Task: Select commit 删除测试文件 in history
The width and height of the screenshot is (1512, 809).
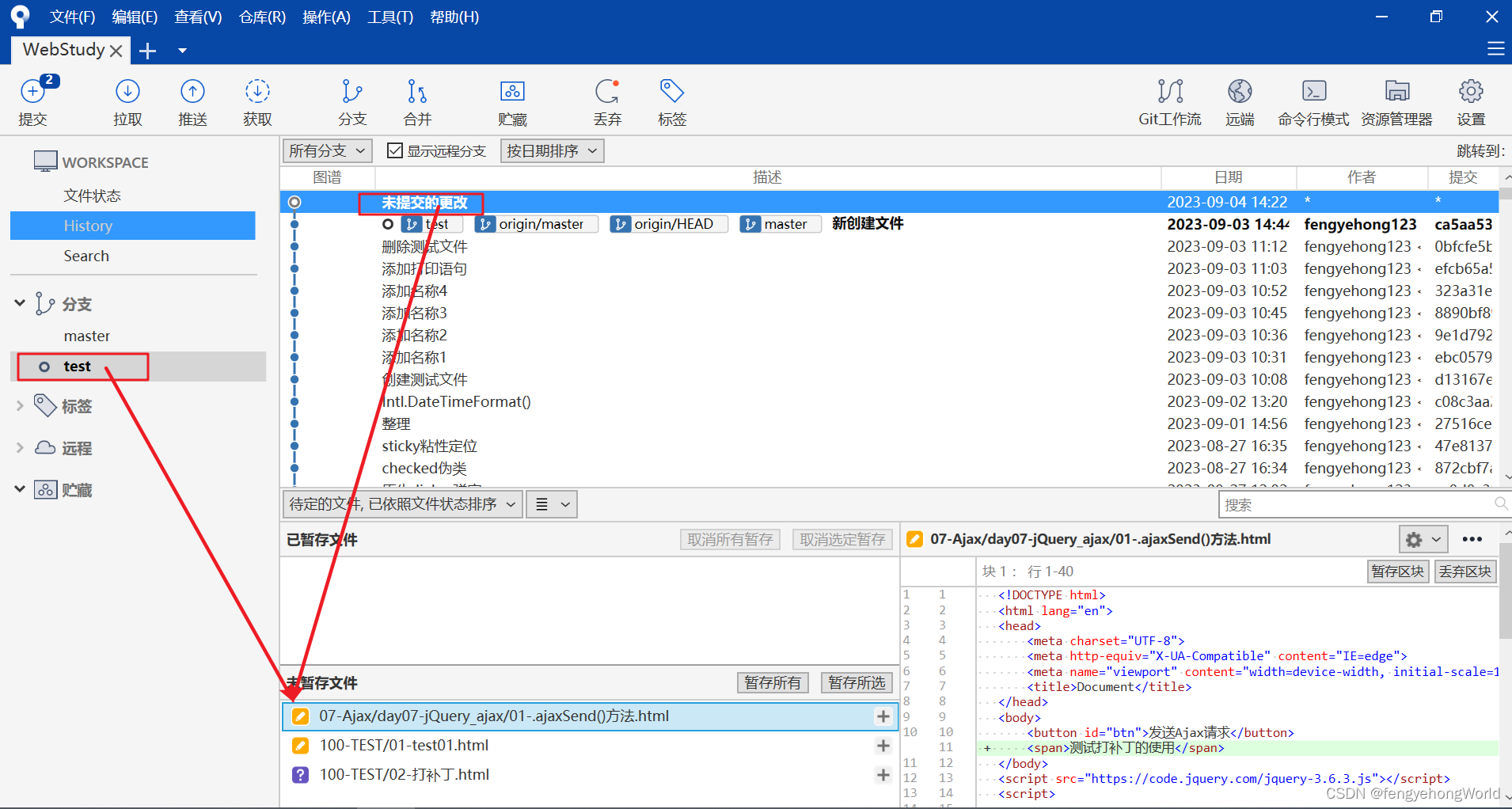Action: [x=889, y=246]
